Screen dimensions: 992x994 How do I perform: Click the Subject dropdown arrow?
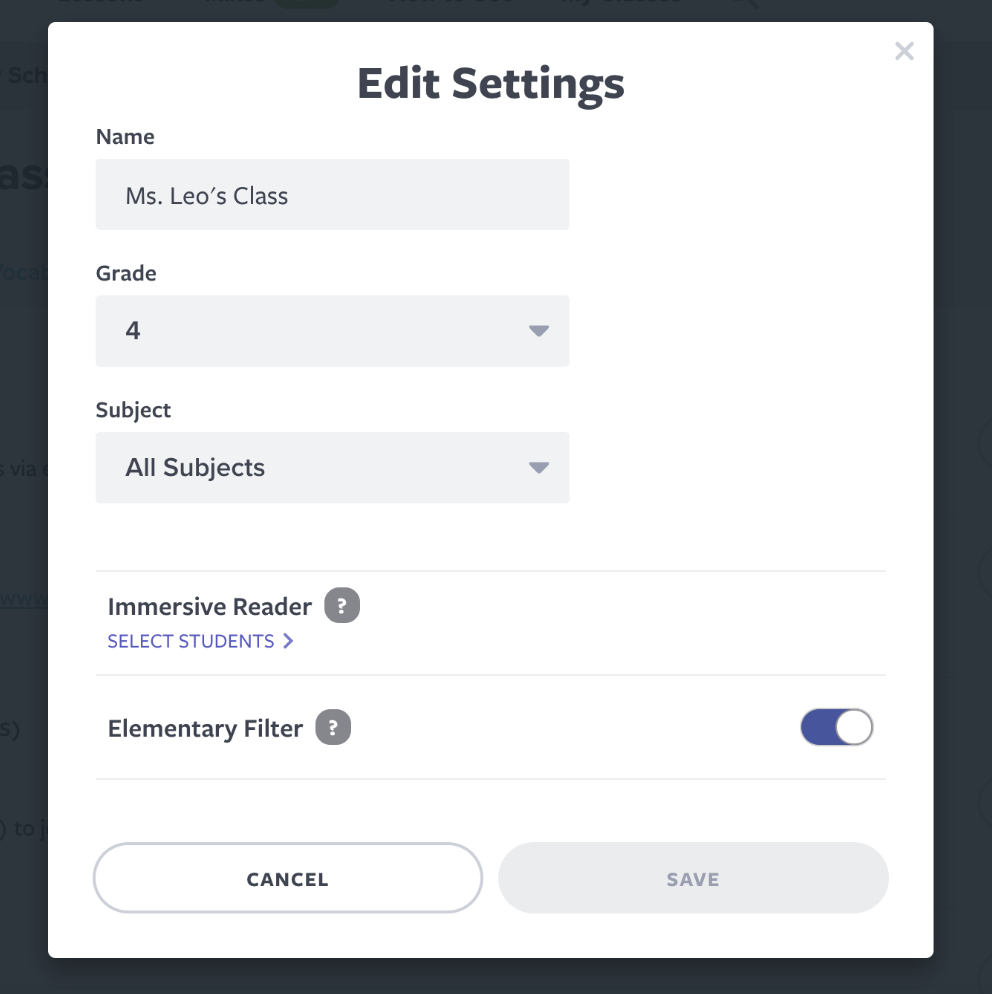pos(538,467)
